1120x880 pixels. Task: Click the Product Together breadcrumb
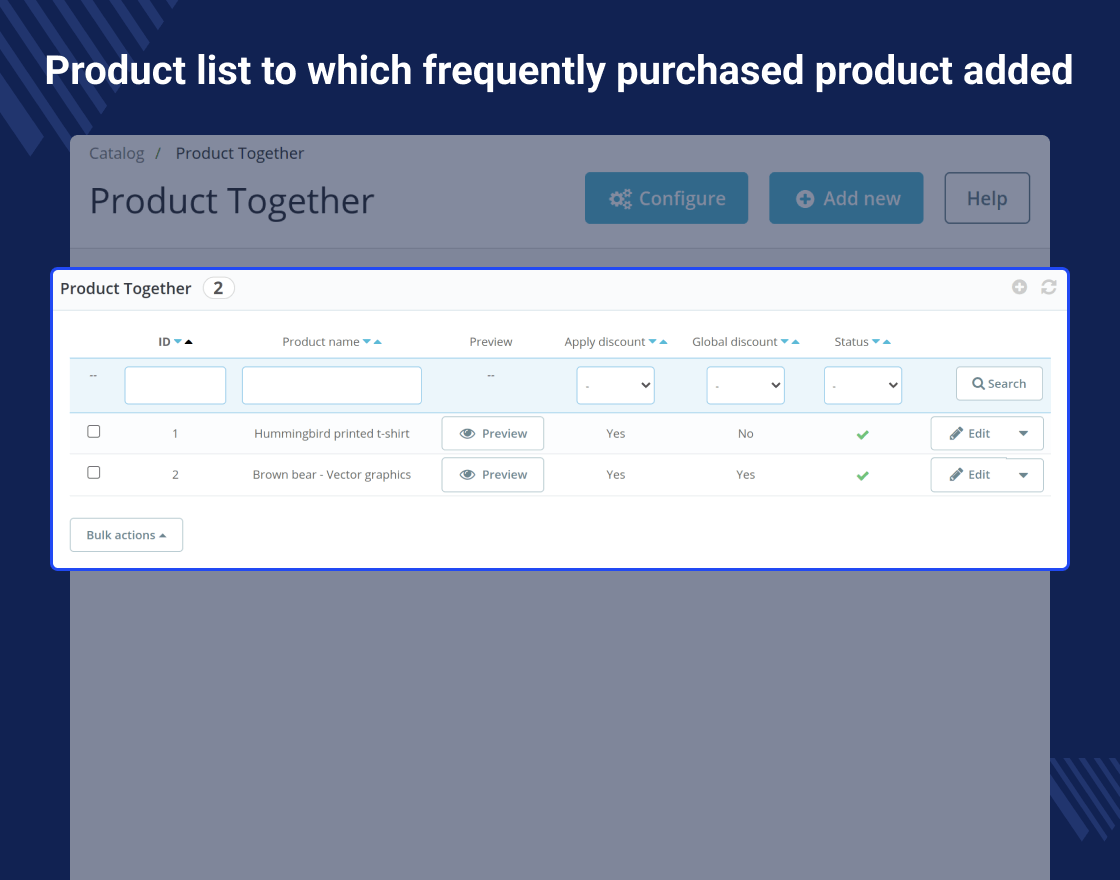(x=240, y=154)
